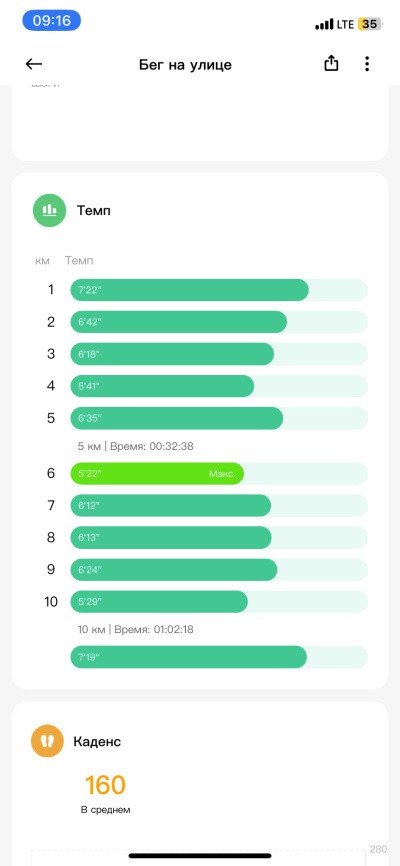
Task: Open the three-dot more options menu
Action: pos(367,64)
